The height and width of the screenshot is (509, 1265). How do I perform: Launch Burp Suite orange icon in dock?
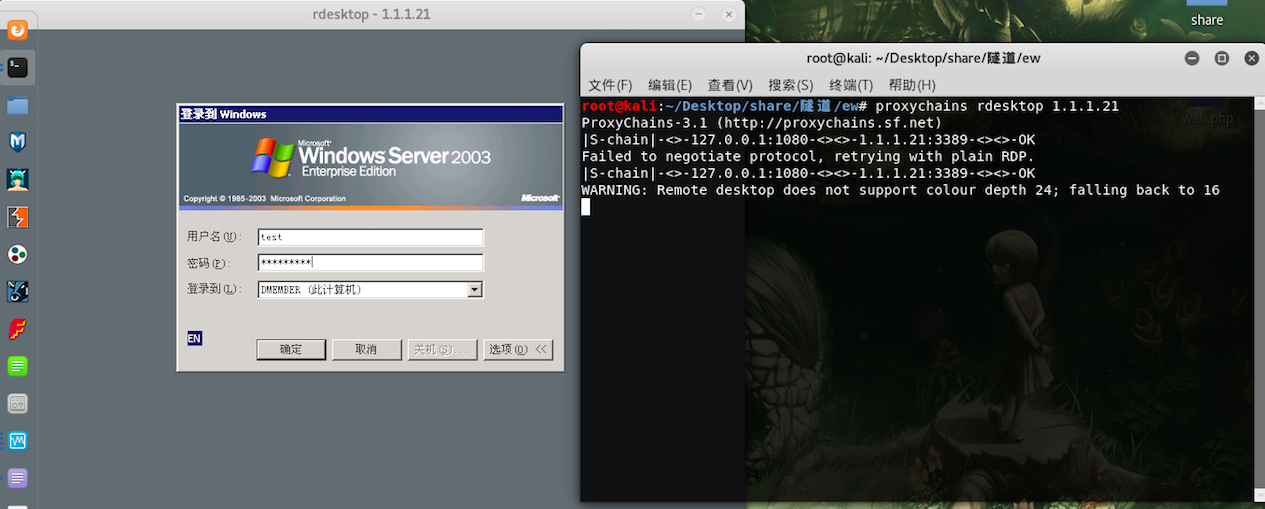pyautogui.click(x=17, y=217)
